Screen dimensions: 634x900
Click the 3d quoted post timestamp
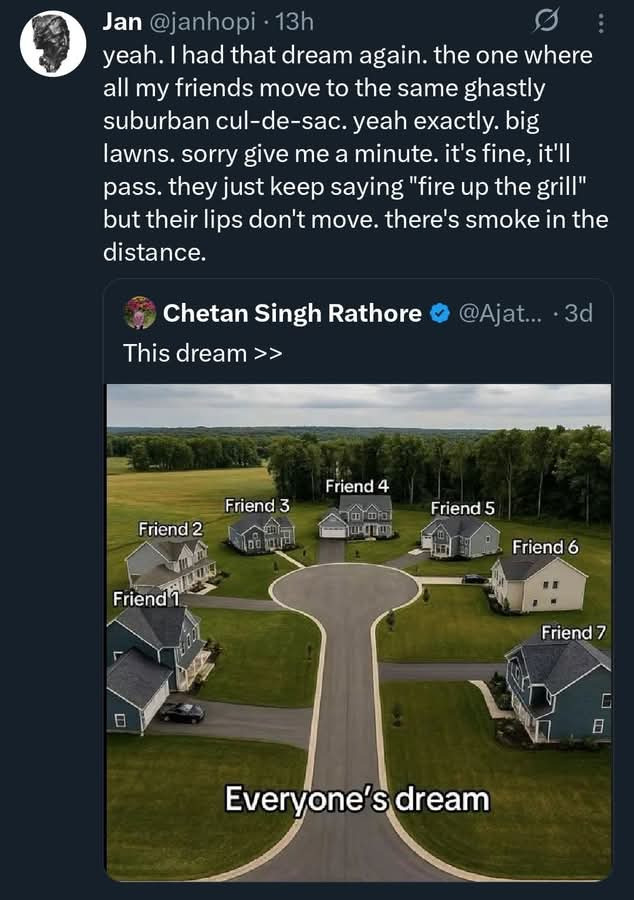[578, 313]
